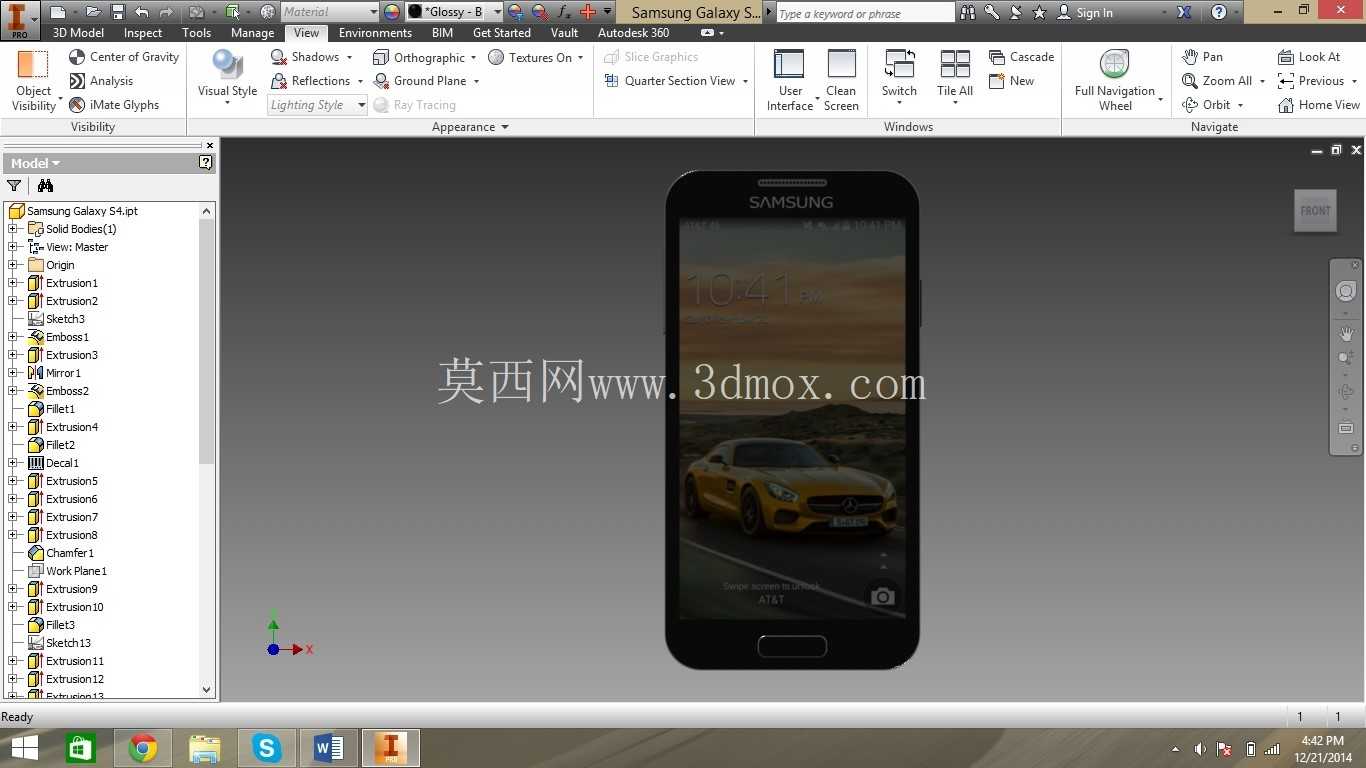Screen dimensions: 1366x768
Task: Open the Vault tab
Action: 565,33
